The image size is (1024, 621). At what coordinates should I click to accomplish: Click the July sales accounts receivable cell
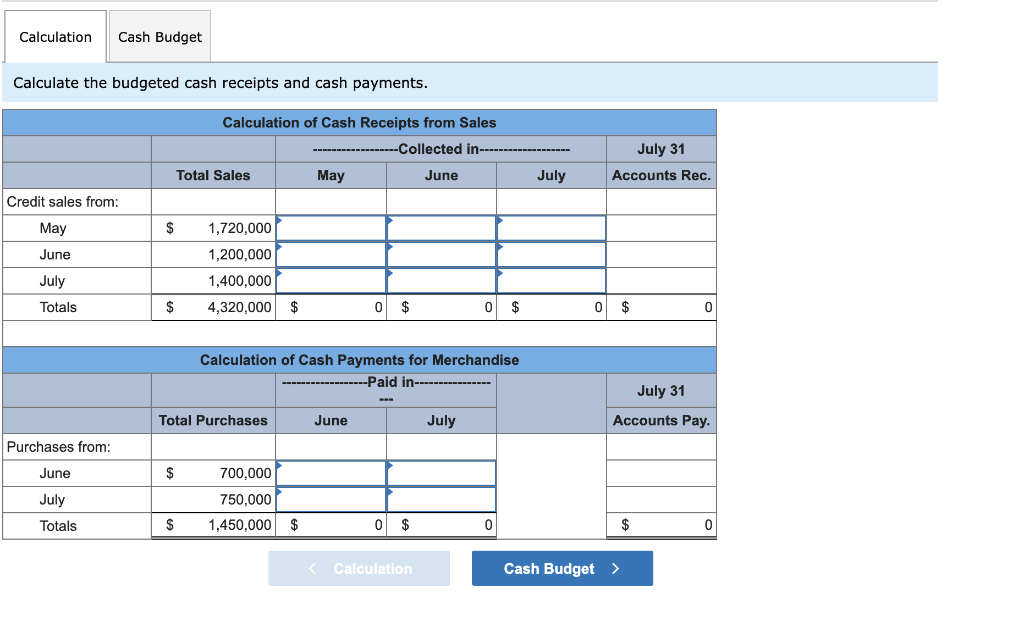[x=661, y=281]
